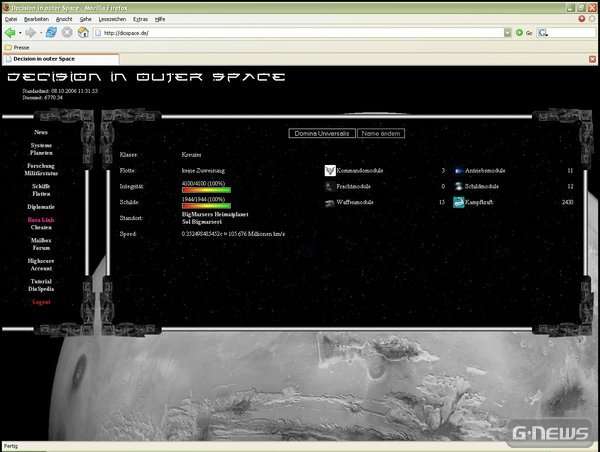
Task: Open Flotten in the sidebar
Action: [41, 194]
